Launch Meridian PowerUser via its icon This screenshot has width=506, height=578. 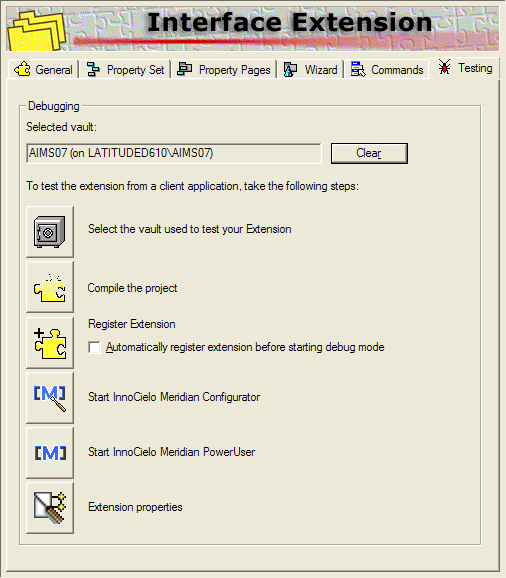pos(50,453)
